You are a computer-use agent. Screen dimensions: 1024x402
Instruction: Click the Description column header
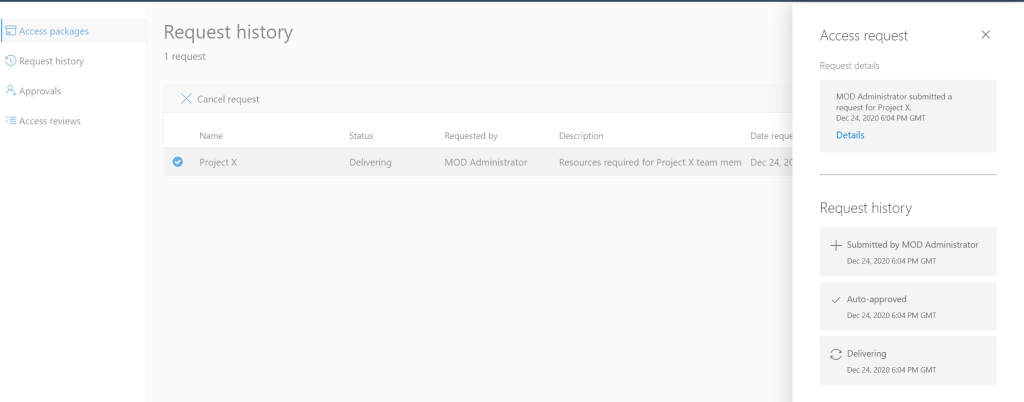point(581,136)
